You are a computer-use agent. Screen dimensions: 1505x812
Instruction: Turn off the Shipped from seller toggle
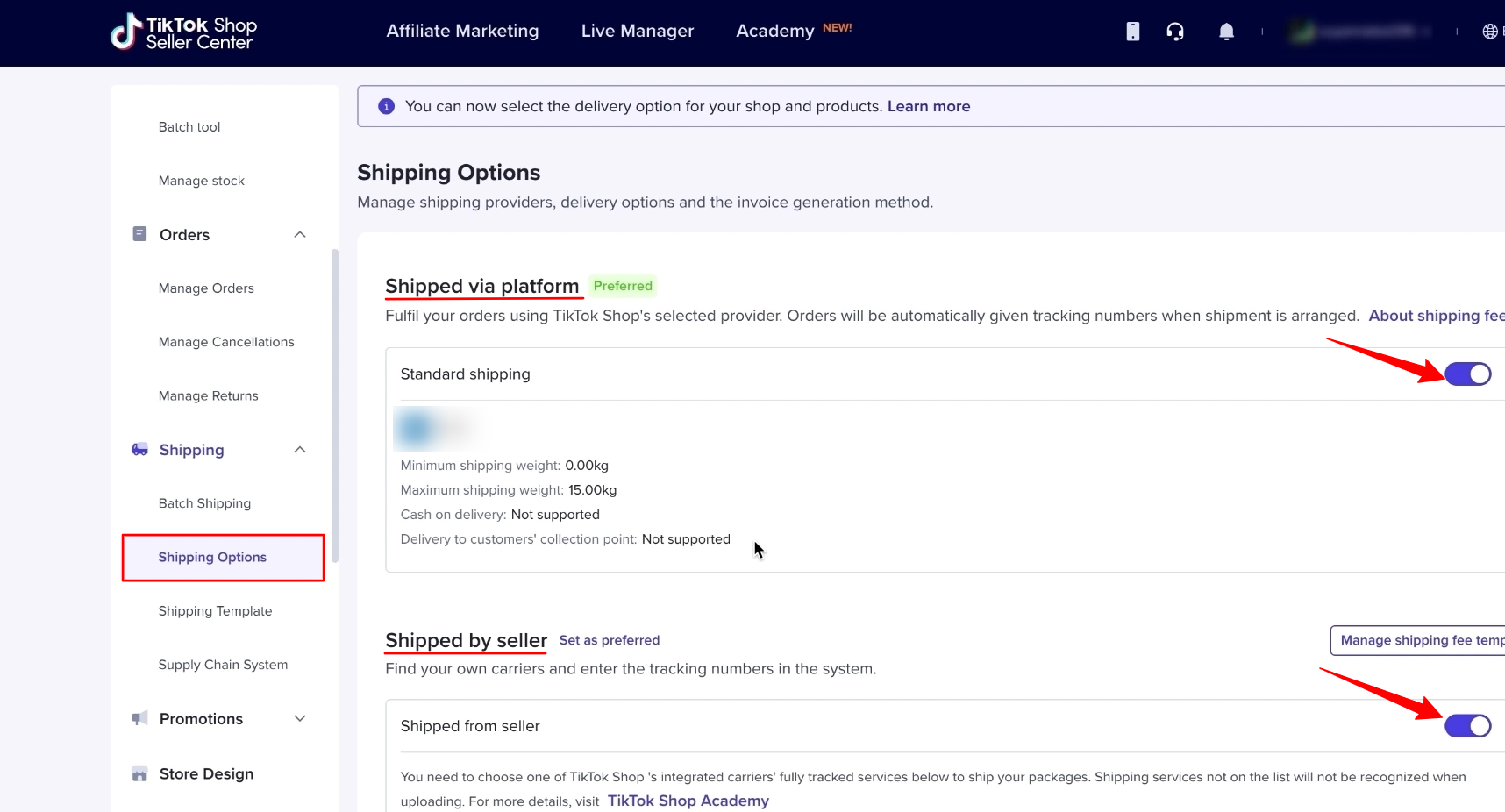click(x=1468, y=726)
